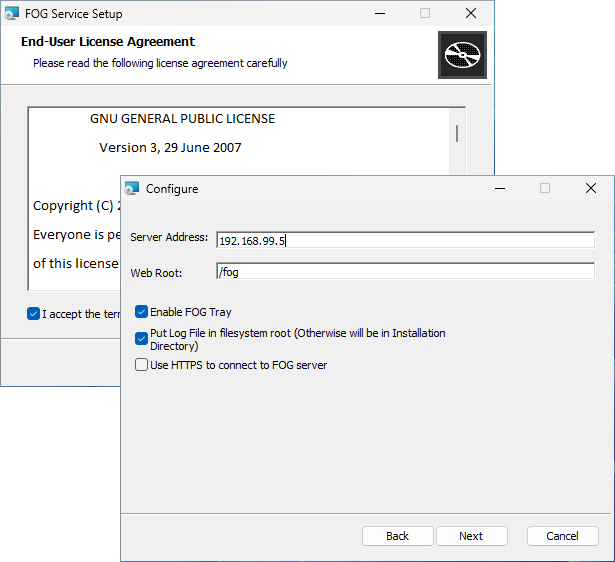The height and width of the screenshot is (562, 615).
Task: Cancel the Configure dialog
Action: [562, 536]
